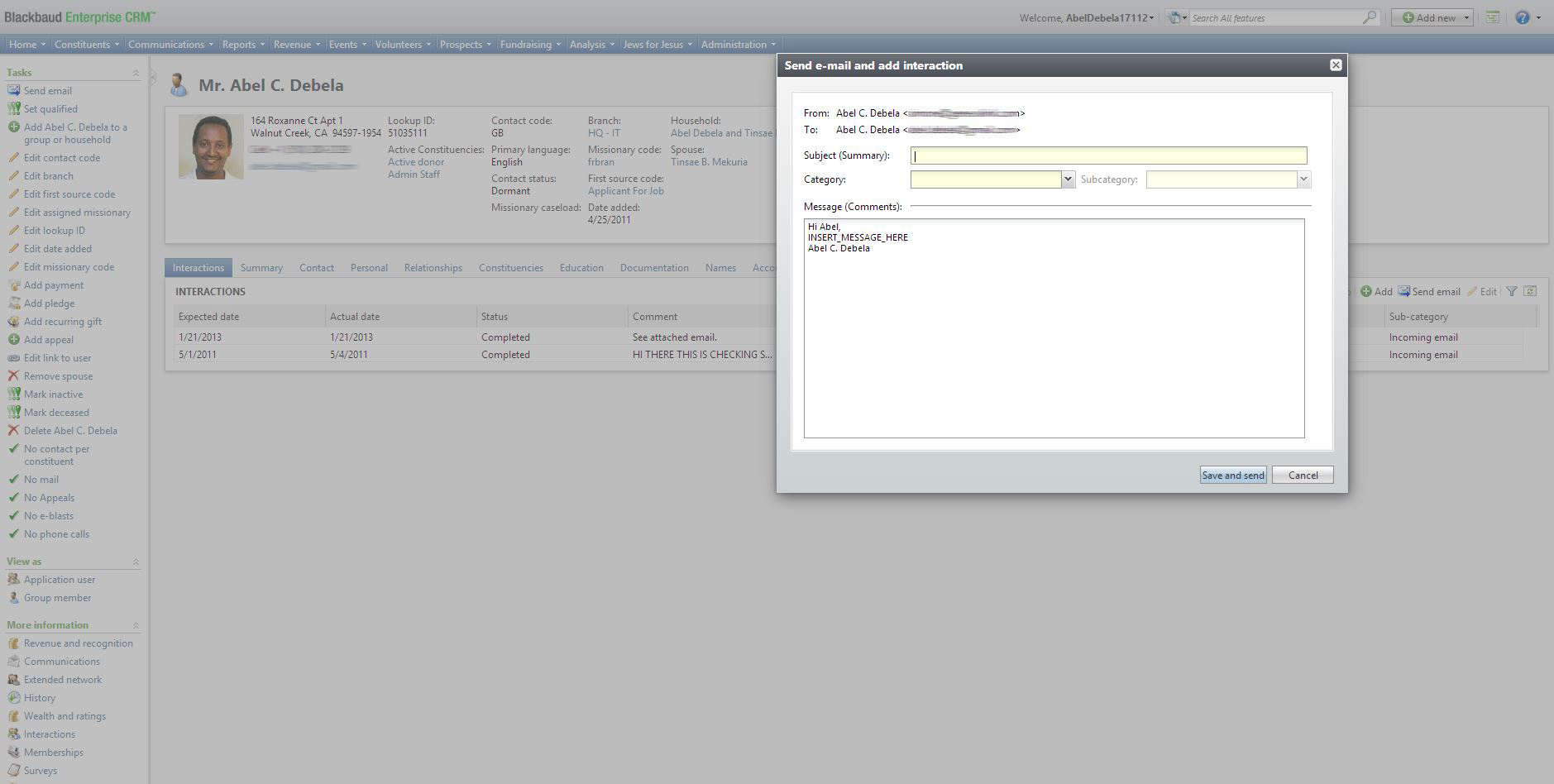The width and height of the screenshot is (1554, 784).
Task: Open the Group member view link
Action: (x=58, y=598)
